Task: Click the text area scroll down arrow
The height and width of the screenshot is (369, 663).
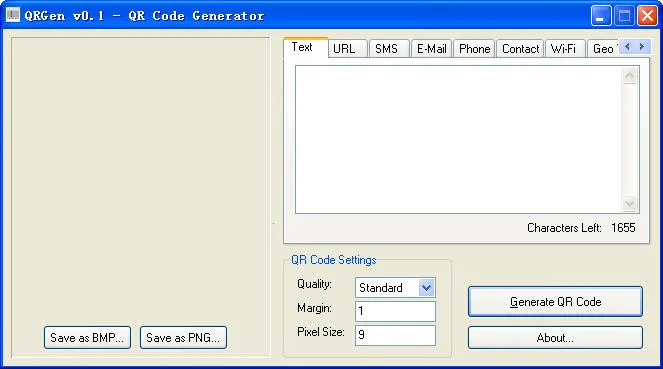Action: (x=630, y=203)
